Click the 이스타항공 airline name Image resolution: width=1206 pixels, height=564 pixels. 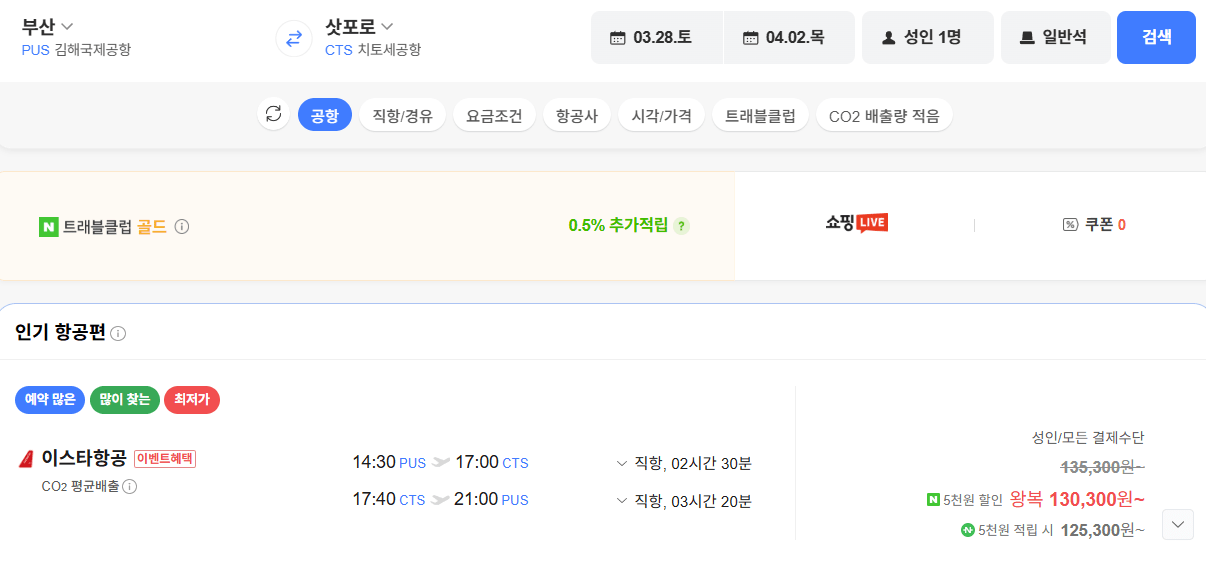pos(84,459)
